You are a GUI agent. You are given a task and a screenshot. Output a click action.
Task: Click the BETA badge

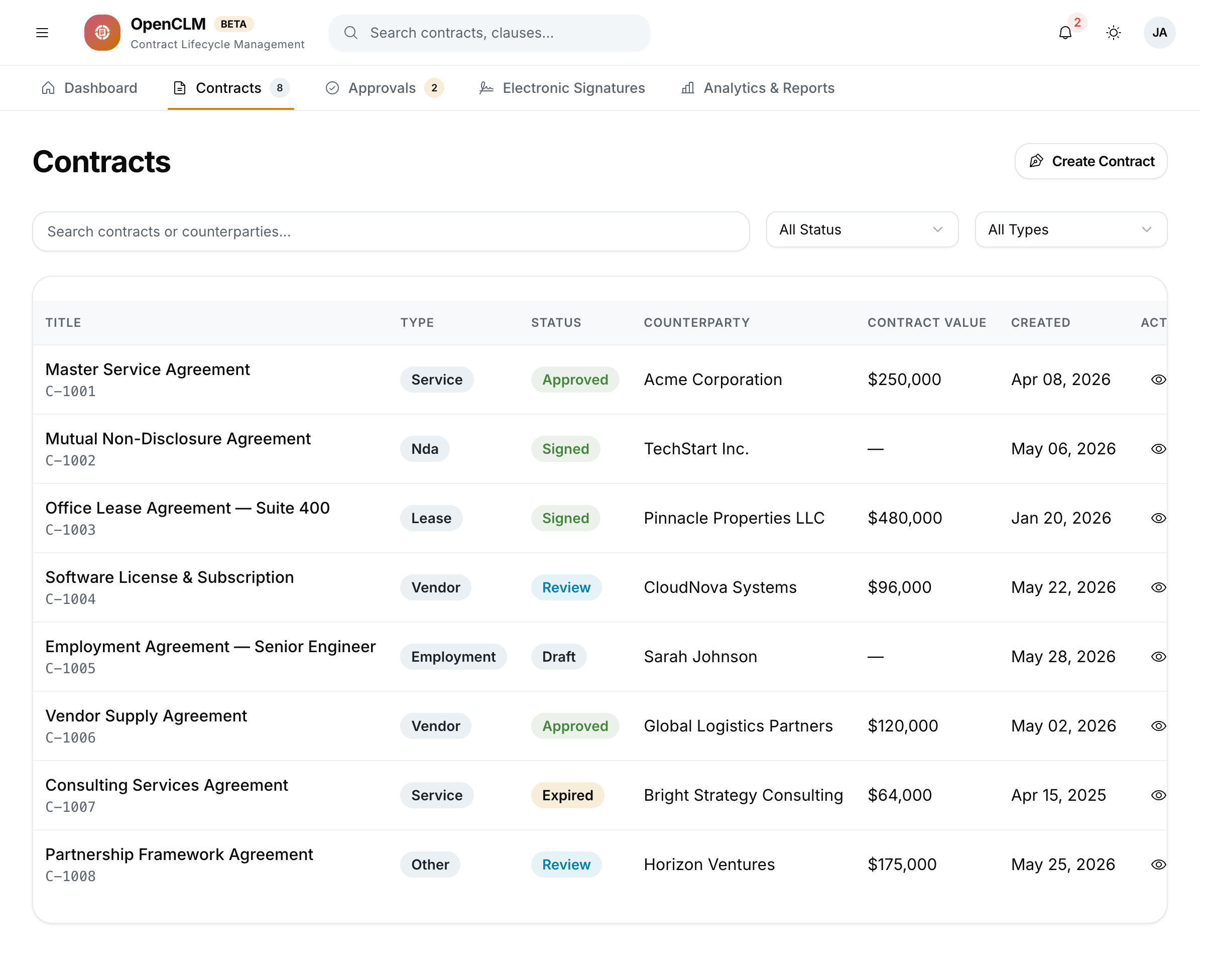point(234,24)
